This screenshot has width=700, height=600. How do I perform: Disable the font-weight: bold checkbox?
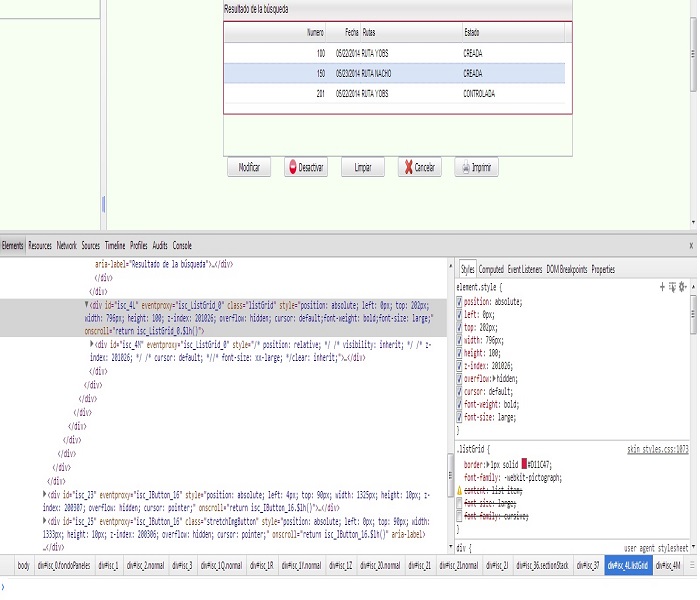(x=460, y=405)
